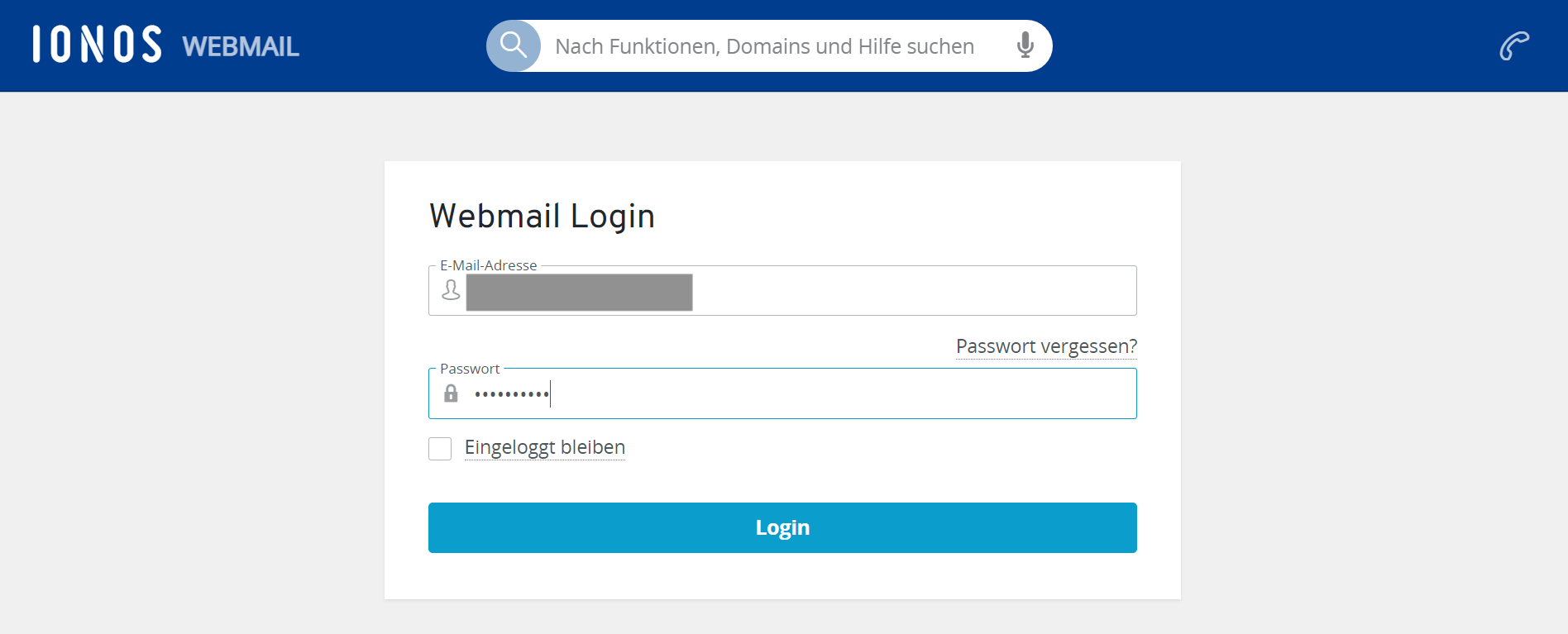Activate the microphone voice search icon
1568x634 pixels.
point(1025,45)
